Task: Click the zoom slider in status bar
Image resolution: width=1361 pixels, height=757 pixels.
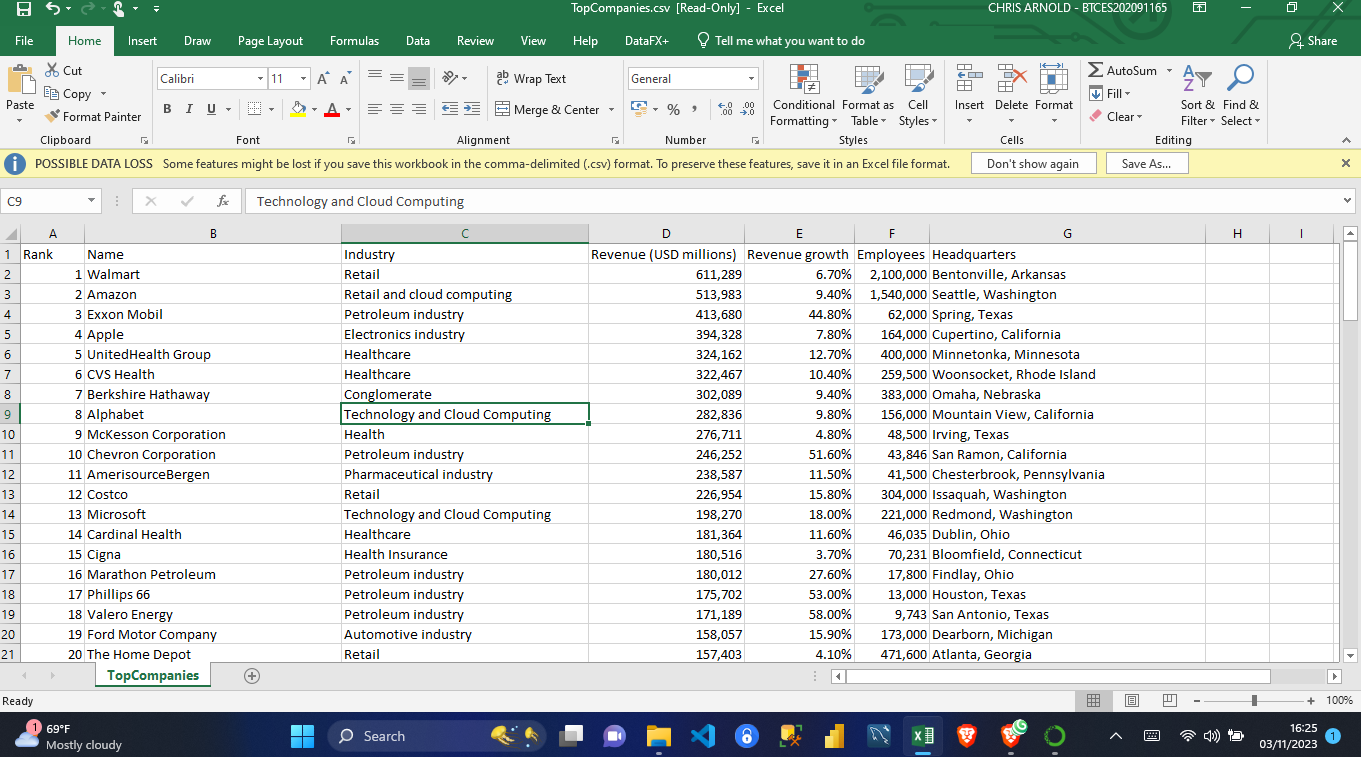Action: point(1254,700)
